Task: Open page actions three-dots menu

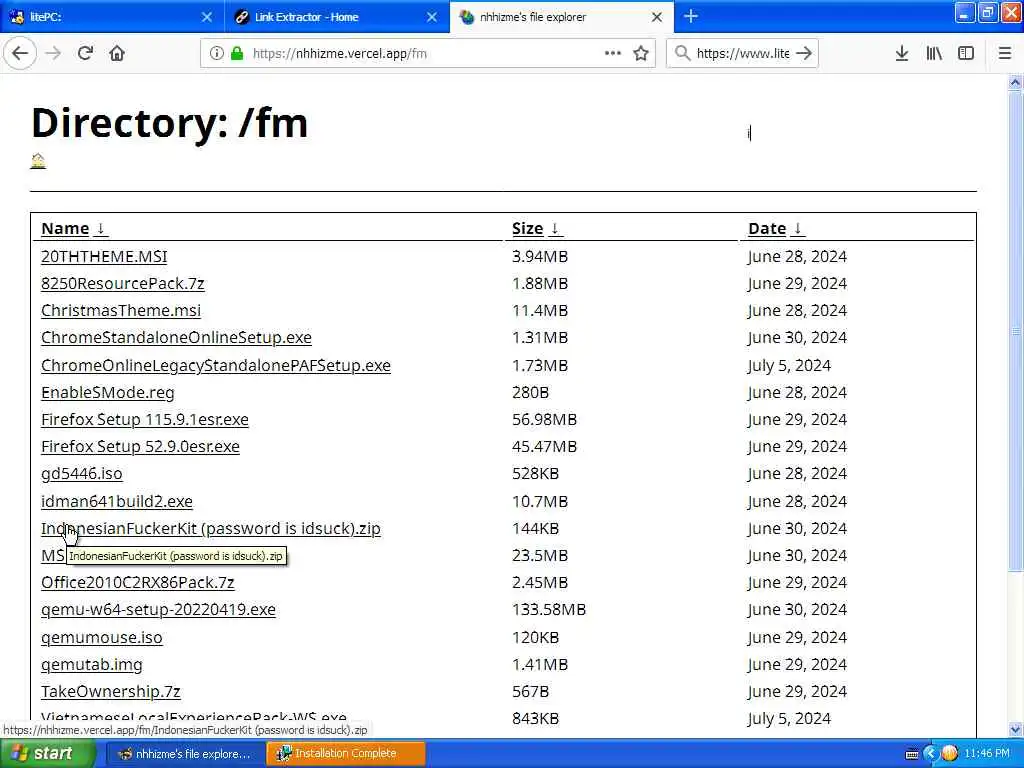Action: pos(613,54)
